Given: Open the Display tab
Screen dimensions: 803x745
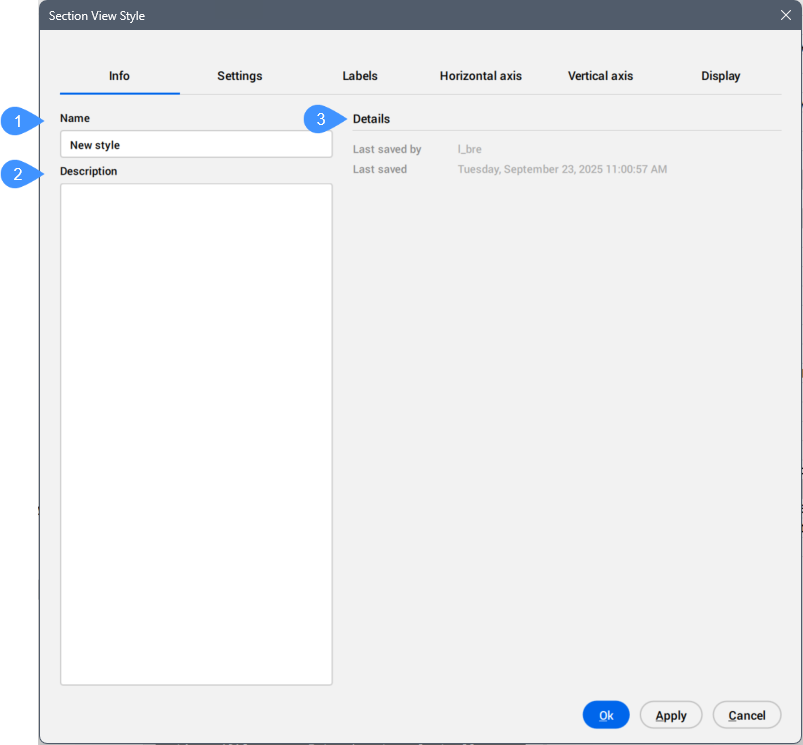Looking at the screenshot, I should (x=720, y=76).
